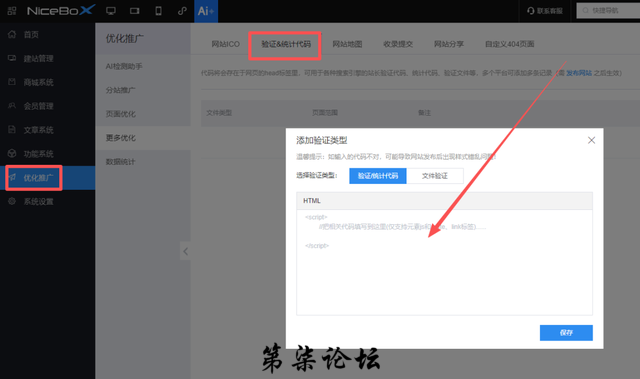
Task: Click the search icon in 快捷导航 box
Action: [585, 11]
